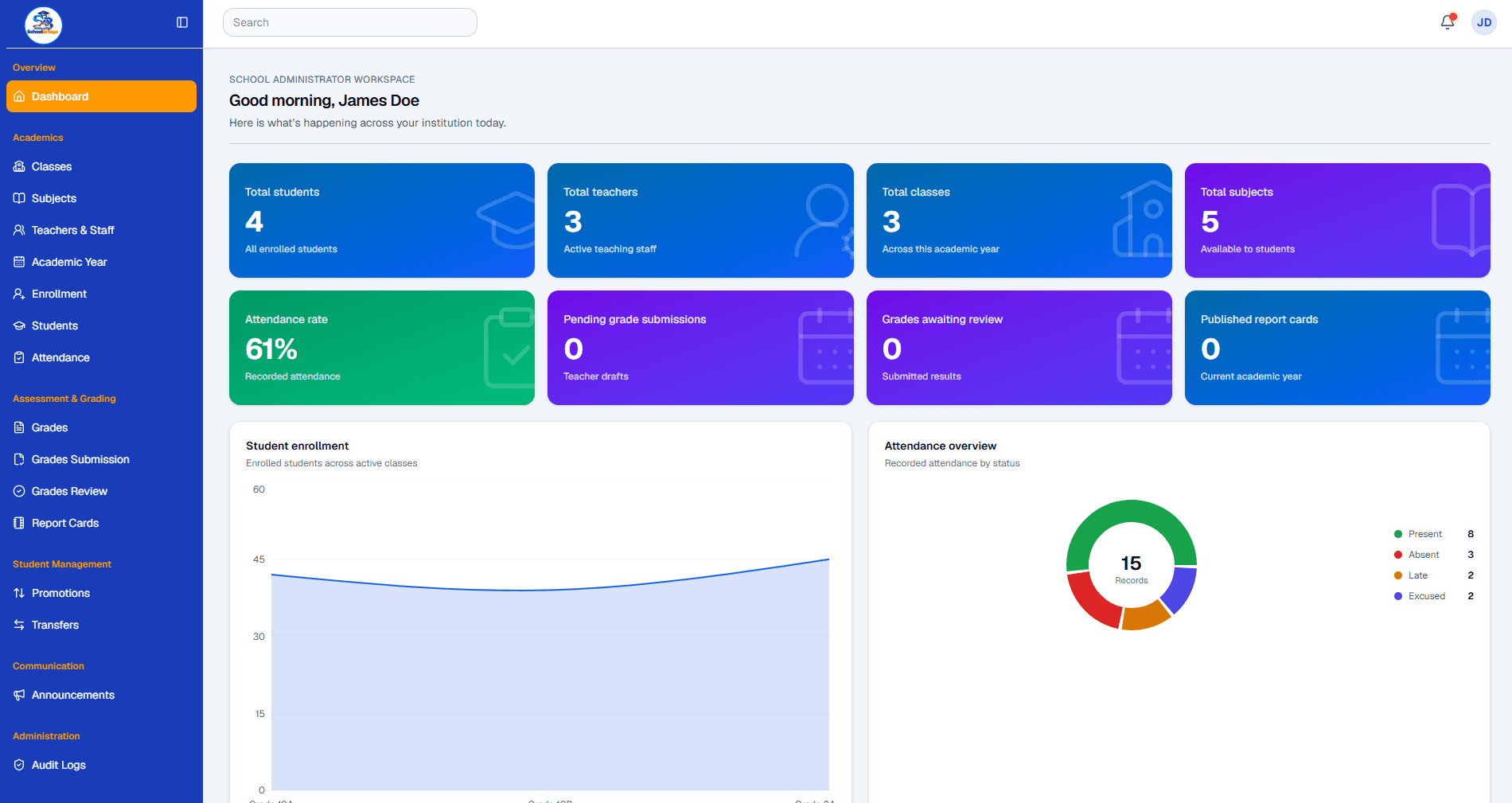
Task: Click the Grades Review check-circle icon
Action: pos(19,491)
